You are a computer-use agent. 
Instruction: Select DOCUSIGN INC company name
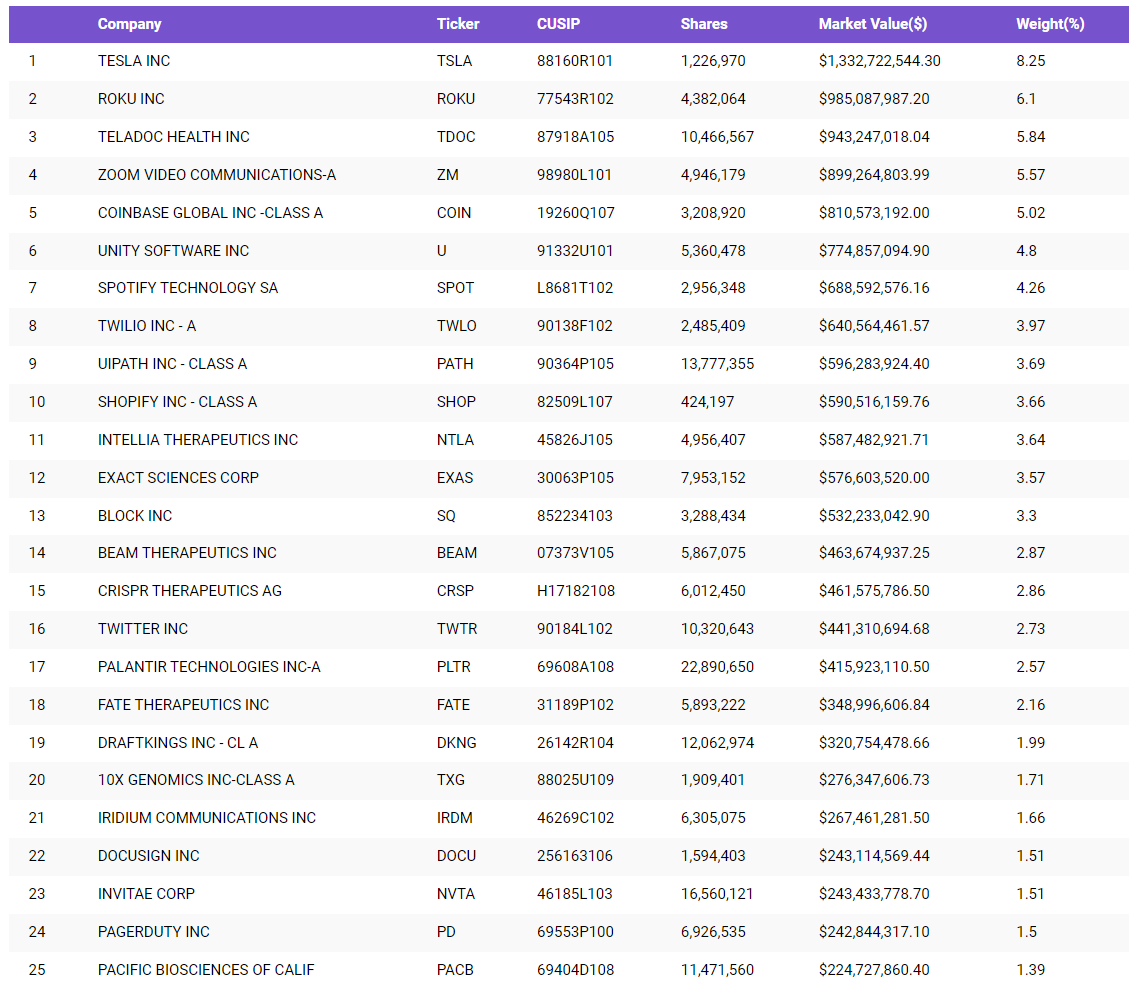click(x=148, y=855)
